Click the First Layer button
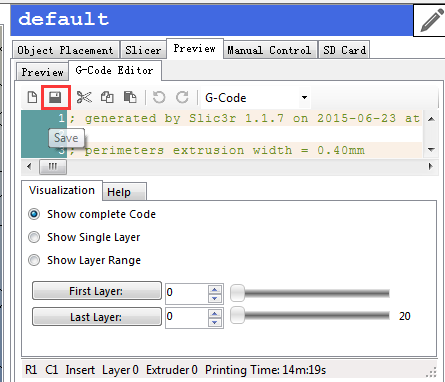Screen dimensions: 445x382 97,291
